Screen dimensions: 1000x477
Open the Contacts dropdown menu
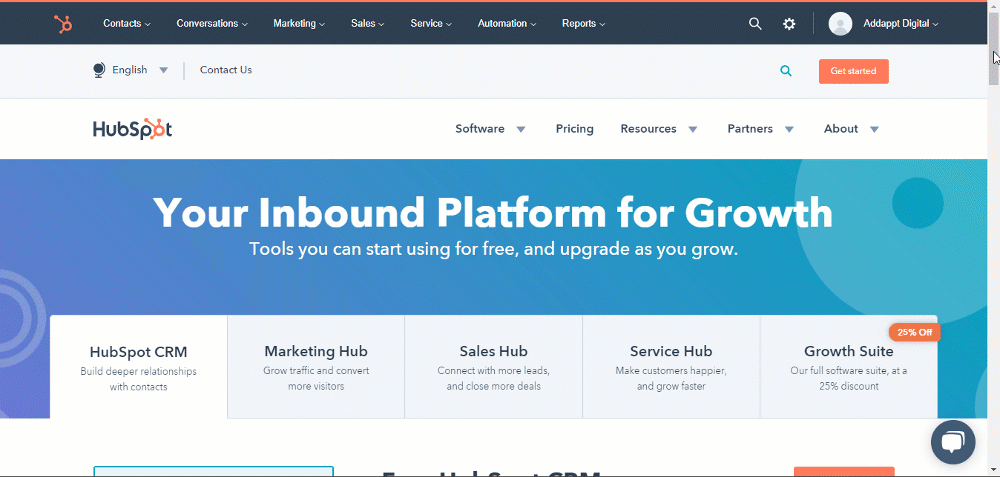[127, 24]
